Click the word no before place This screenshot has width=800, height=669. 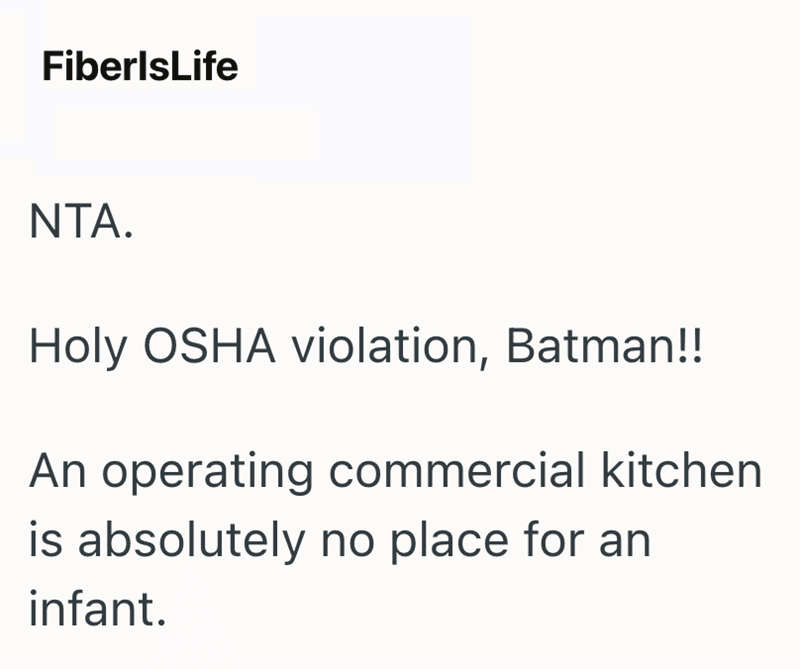(x=347, y=541)
